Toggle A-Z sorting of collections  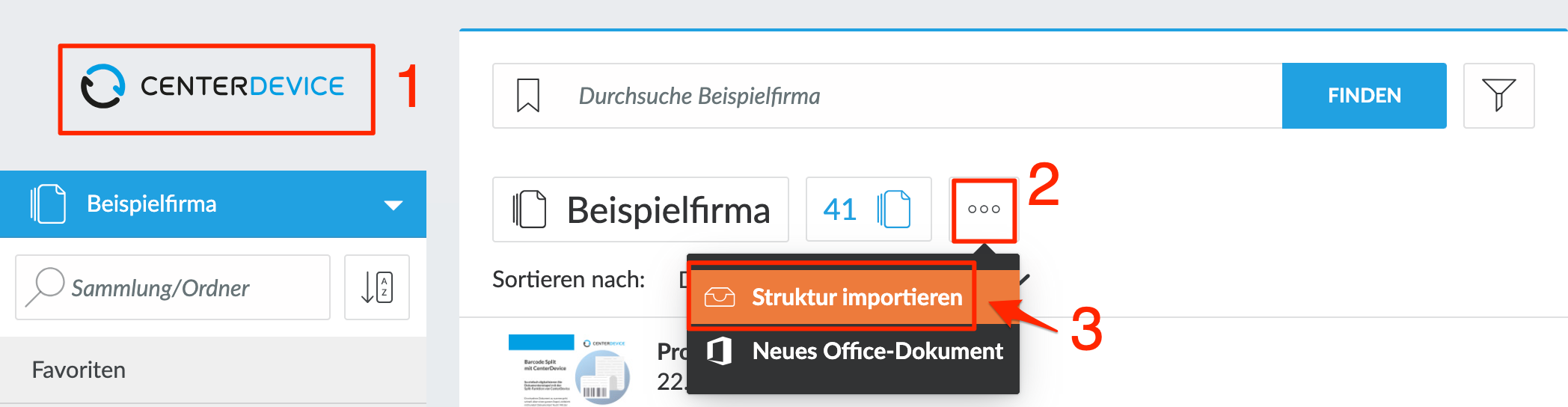[x=377, y=287]
